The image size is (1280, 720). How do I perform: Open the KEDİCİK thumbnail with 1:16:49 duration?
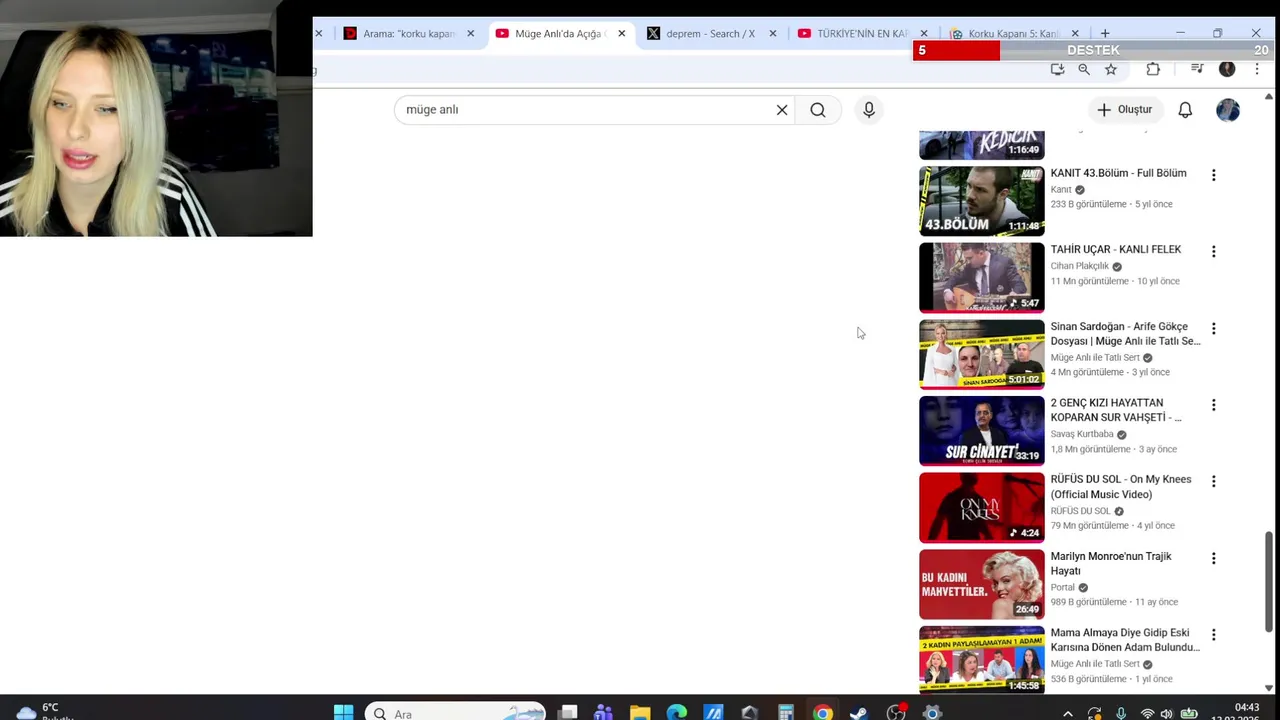tap(982, 145)
